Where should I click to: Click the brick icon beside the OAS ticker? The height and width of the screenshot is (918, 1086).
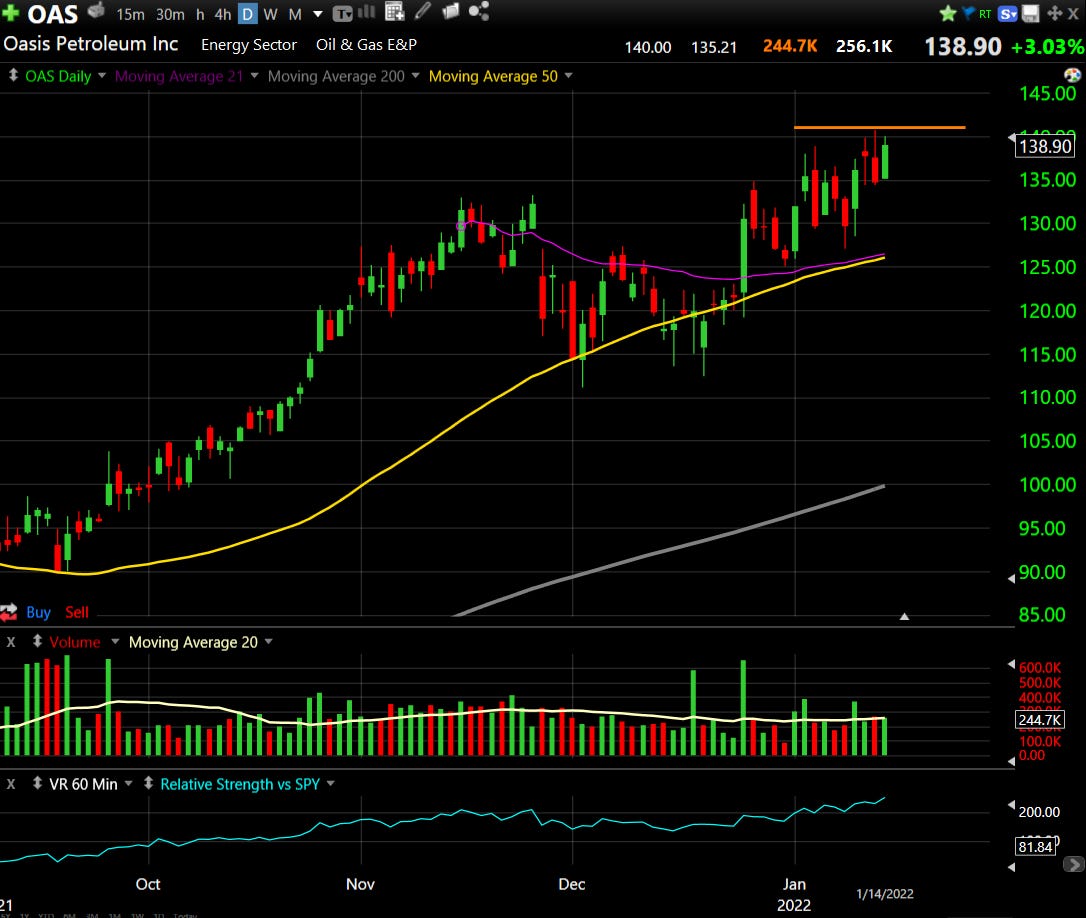point(96,10)
